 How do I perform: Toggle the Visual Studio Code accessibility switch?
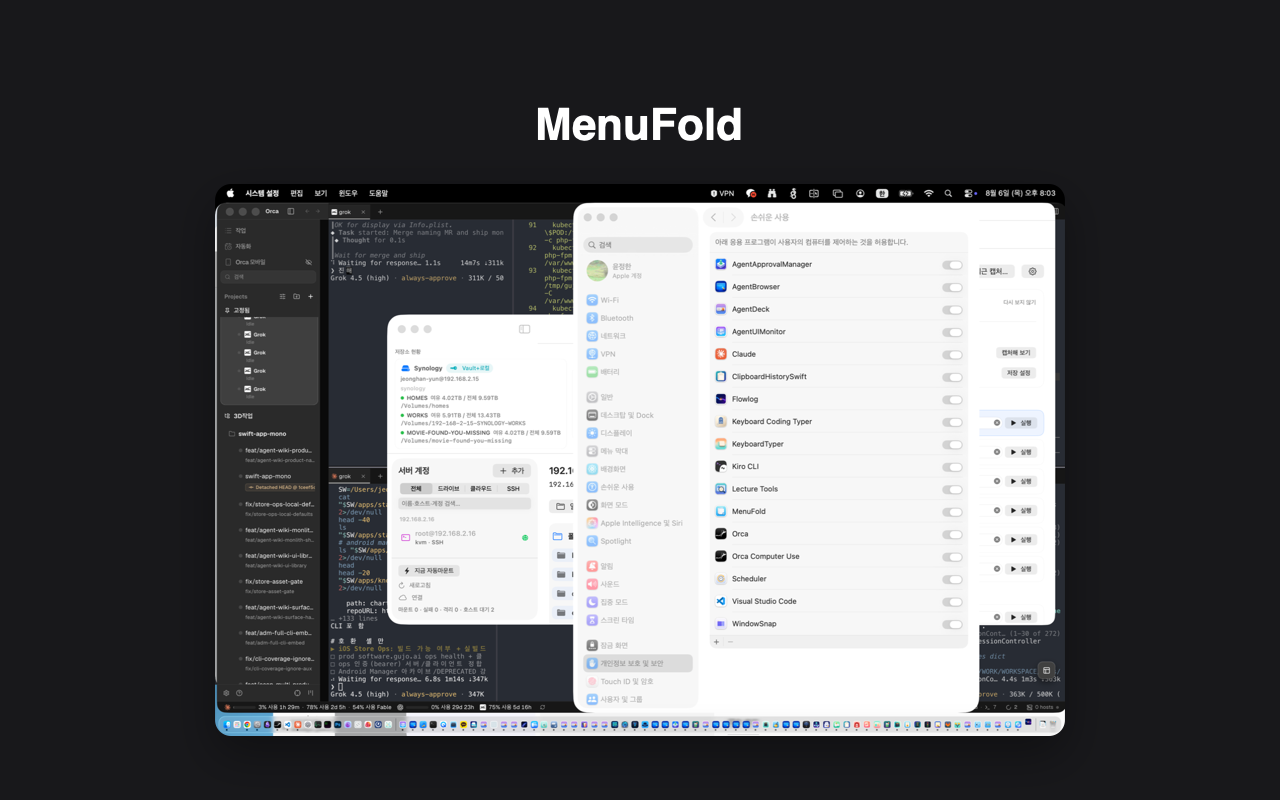[x=952, y=602]
